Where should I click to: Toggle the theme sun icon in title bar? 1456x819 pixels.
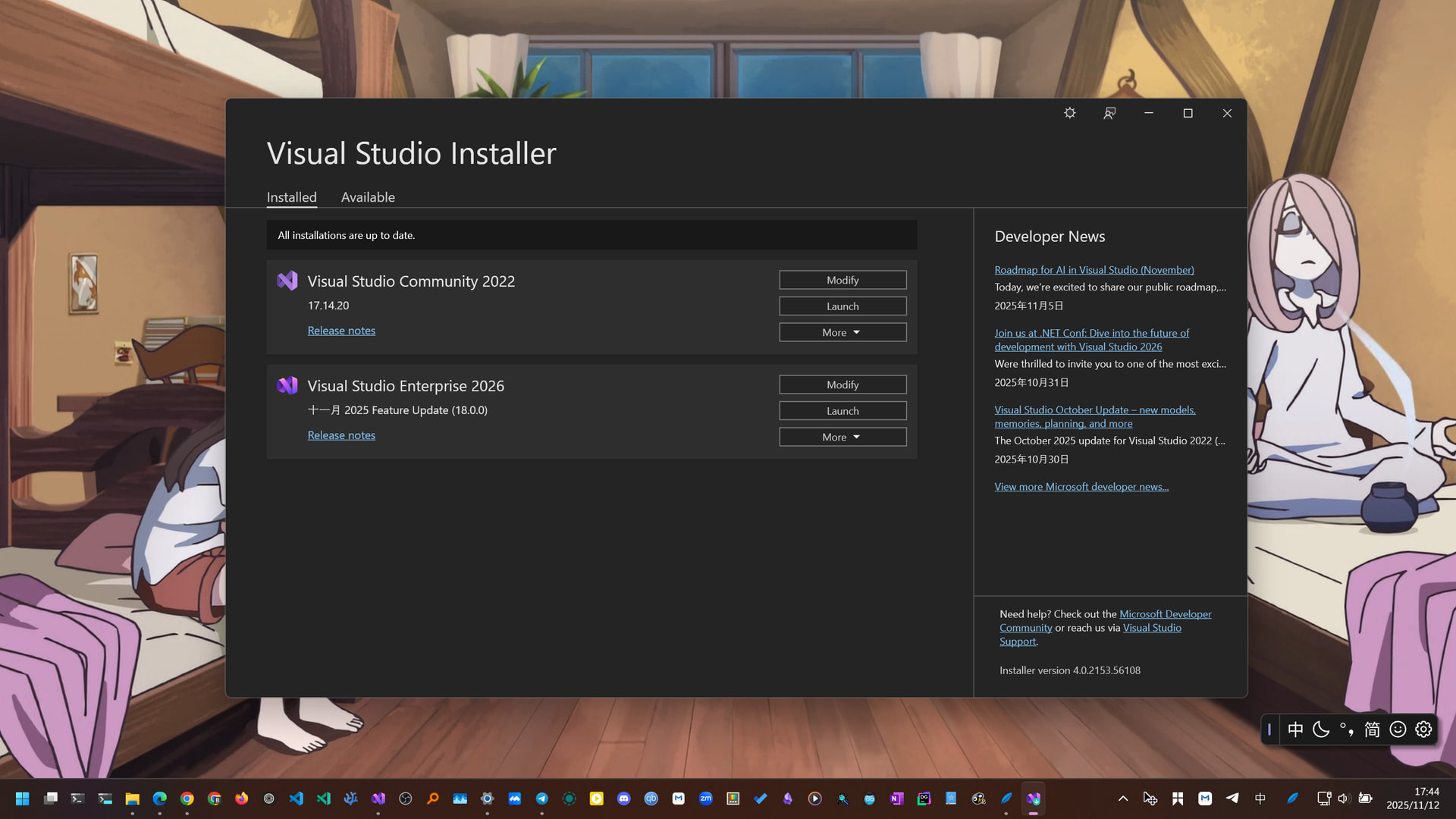click(1069, 113)
